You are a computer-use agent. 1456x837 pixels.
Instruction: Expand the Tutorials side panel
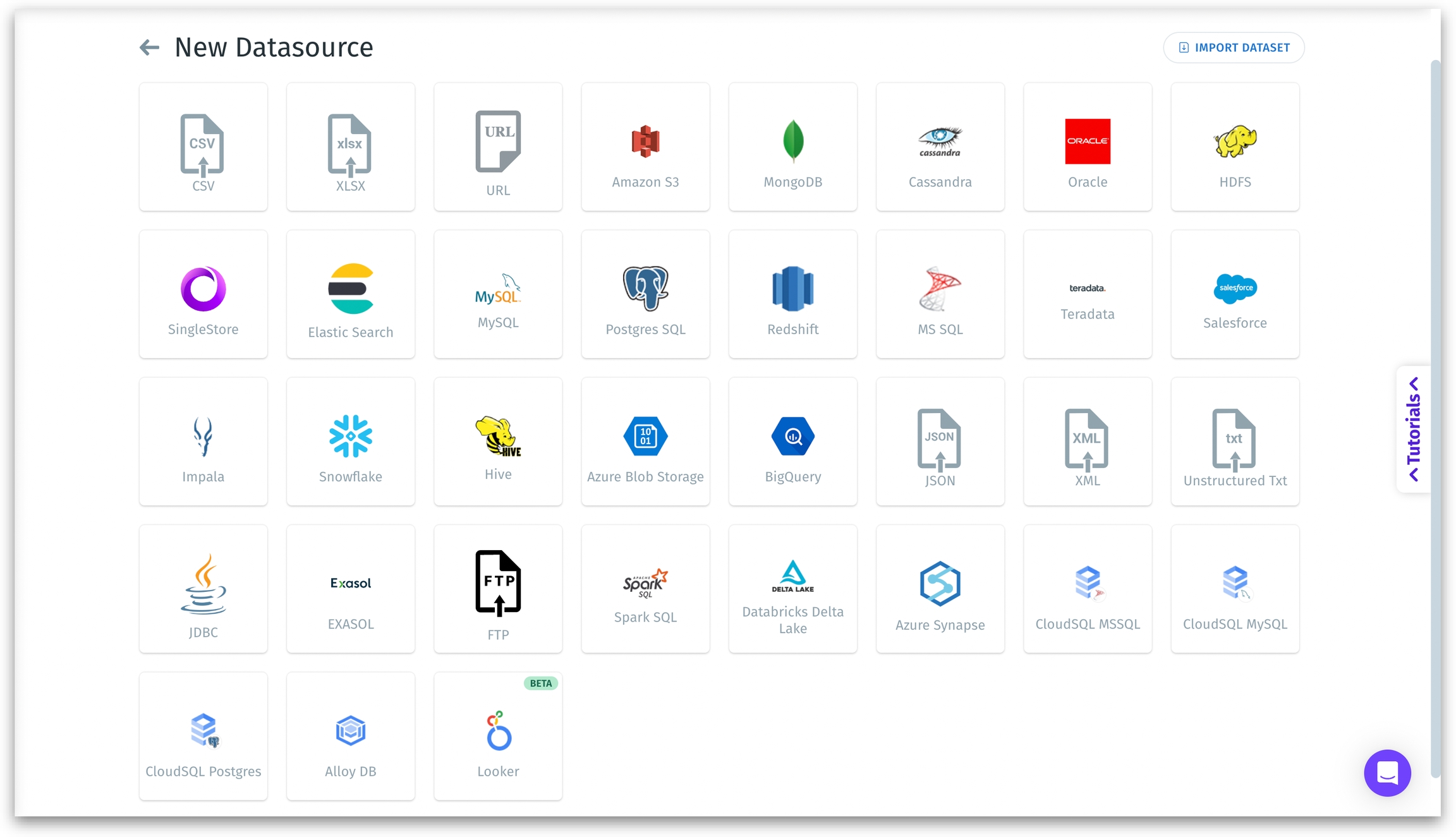pos(1414,429)
